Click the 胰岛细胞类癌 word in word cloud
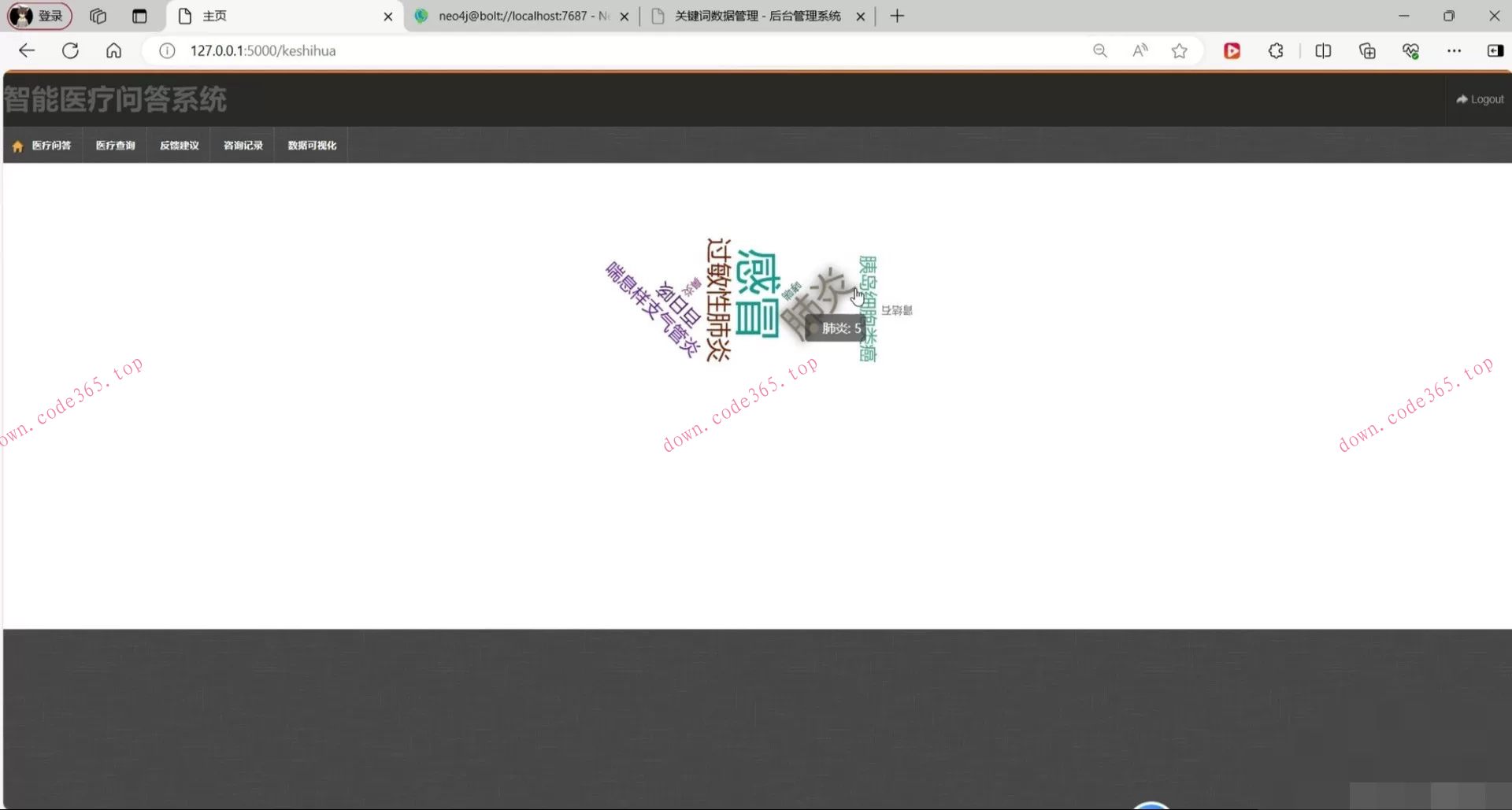Image resolution: width=1512 pixels, height=810 pixels. [868, 309]
